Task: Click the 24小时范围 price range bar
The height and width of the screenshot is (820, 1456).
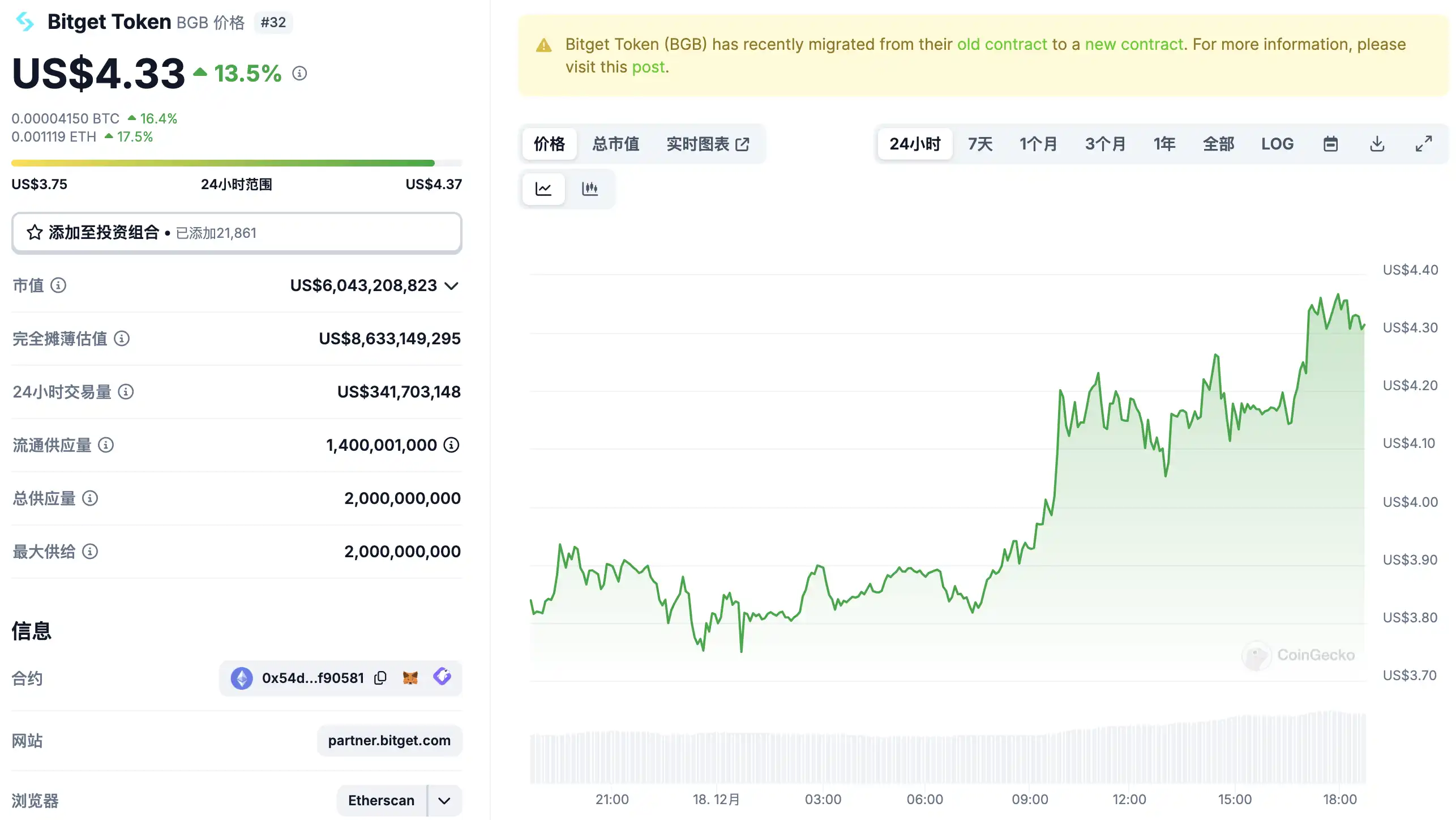Action: tap(237, 163)
